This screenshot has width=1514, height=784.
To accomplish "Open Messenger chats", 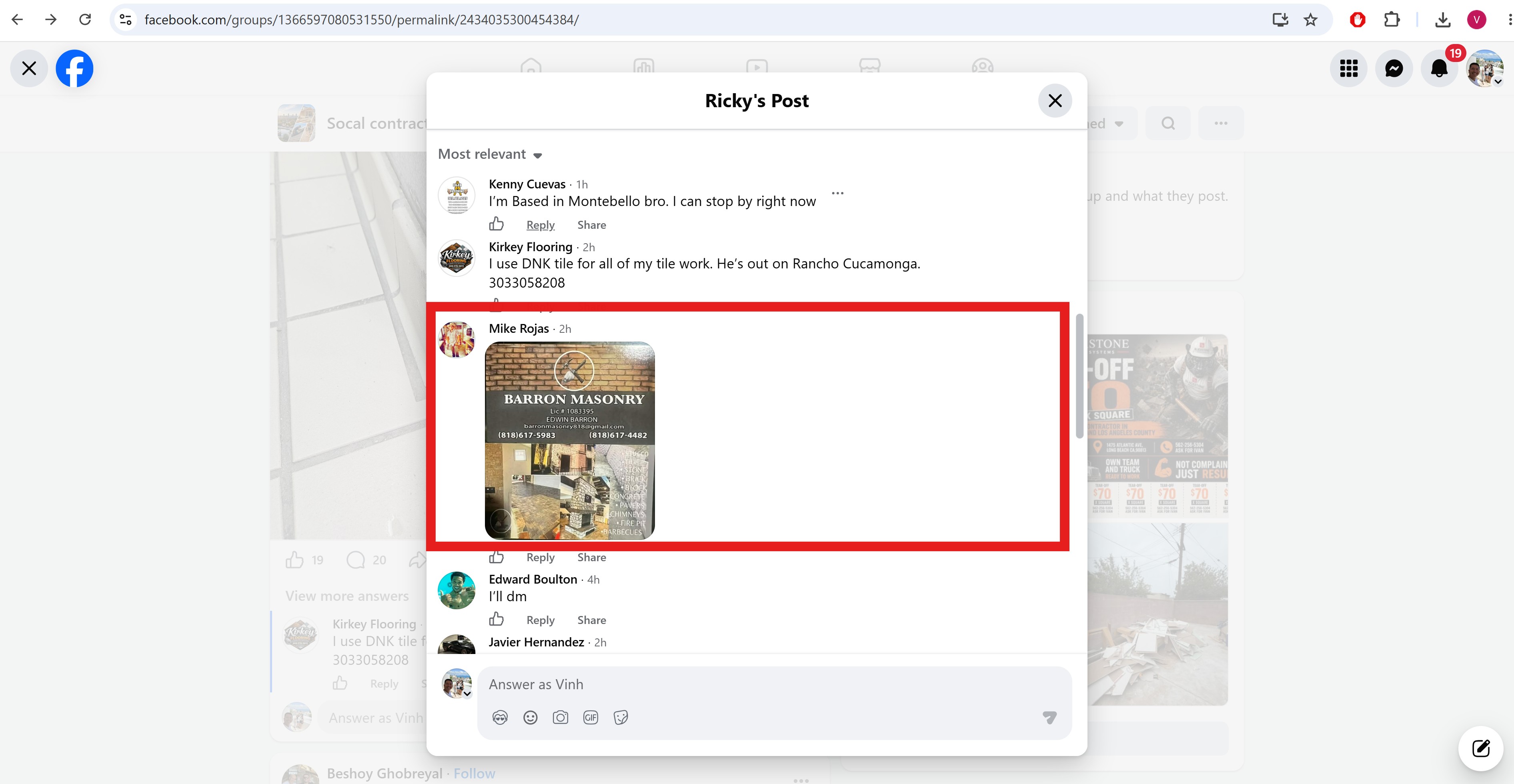I will (1394, 68).
